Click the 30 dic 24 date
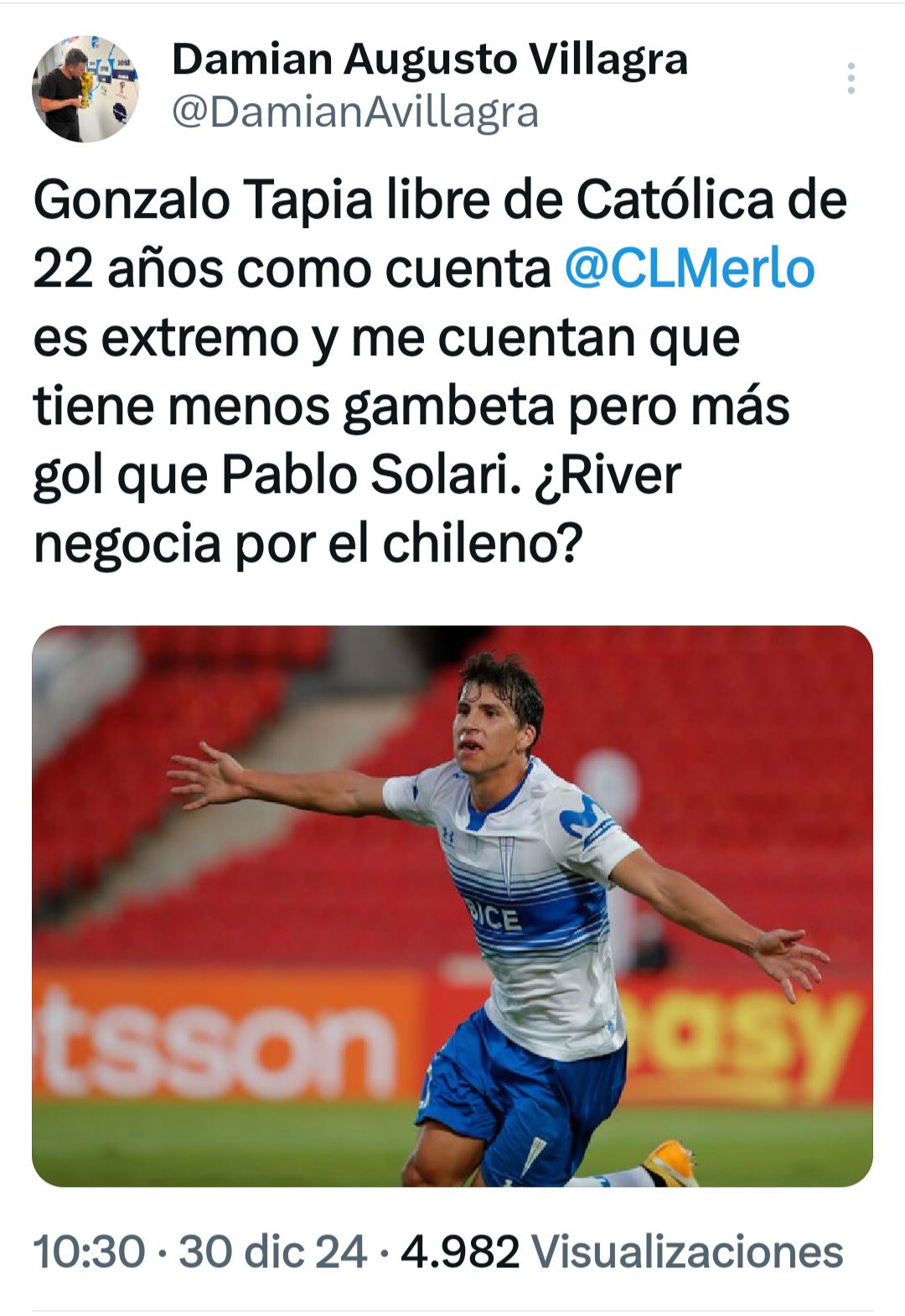This screenshot has height=1316, width=905. coord(273,1252)
